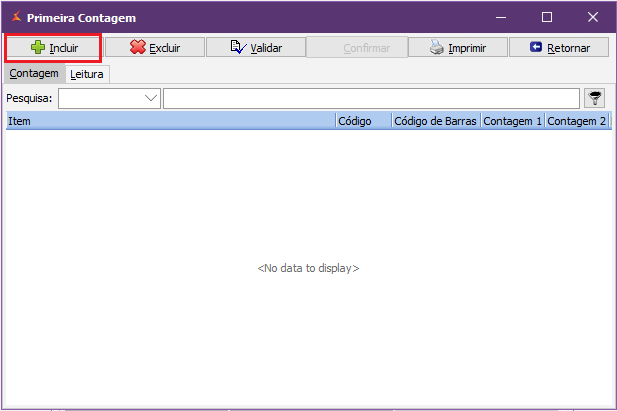
Task: Sort by the Código column header
Action: point(364,121)
